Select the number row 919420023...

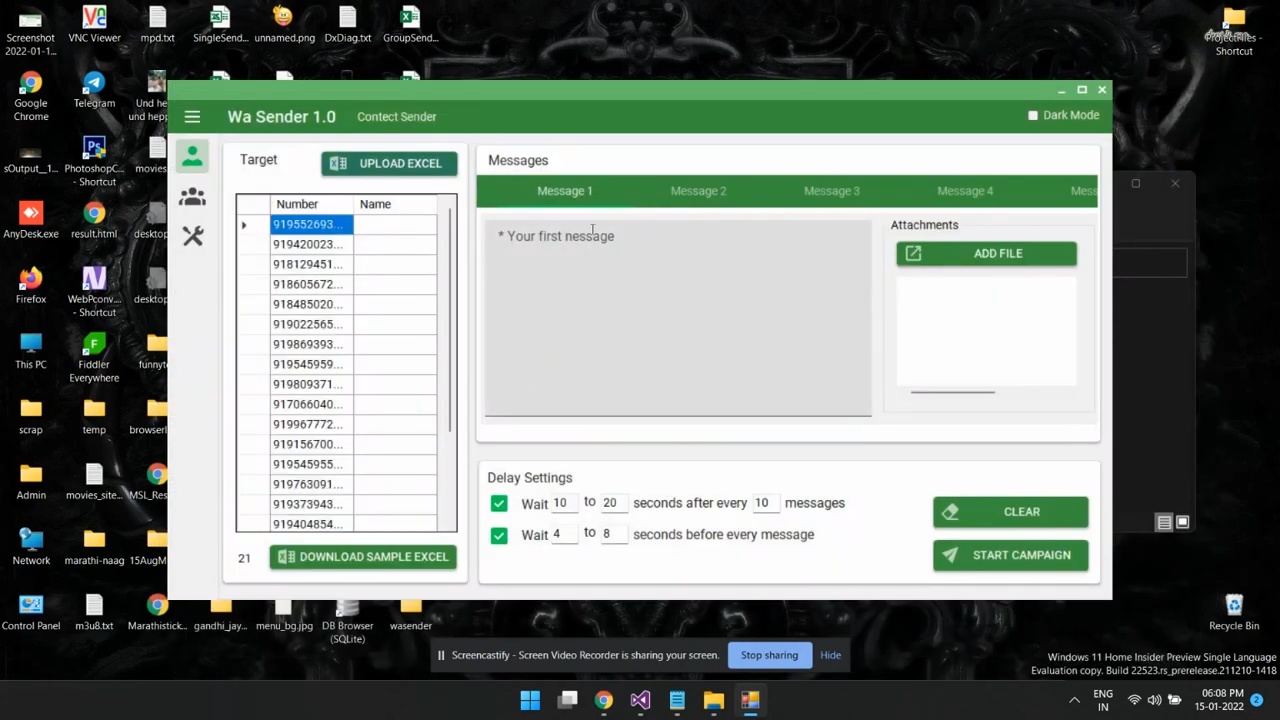coord(311,244)
